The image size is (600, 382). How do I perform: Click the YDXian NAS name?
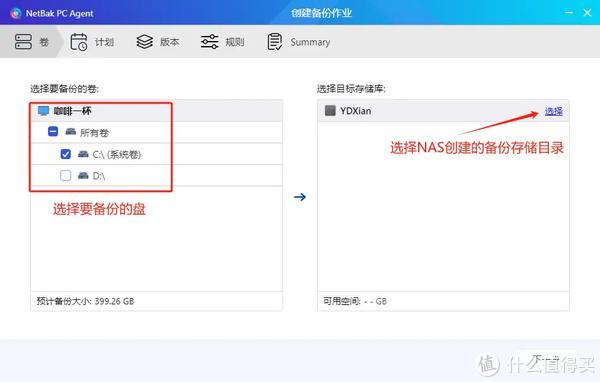[x=355, y=111]
